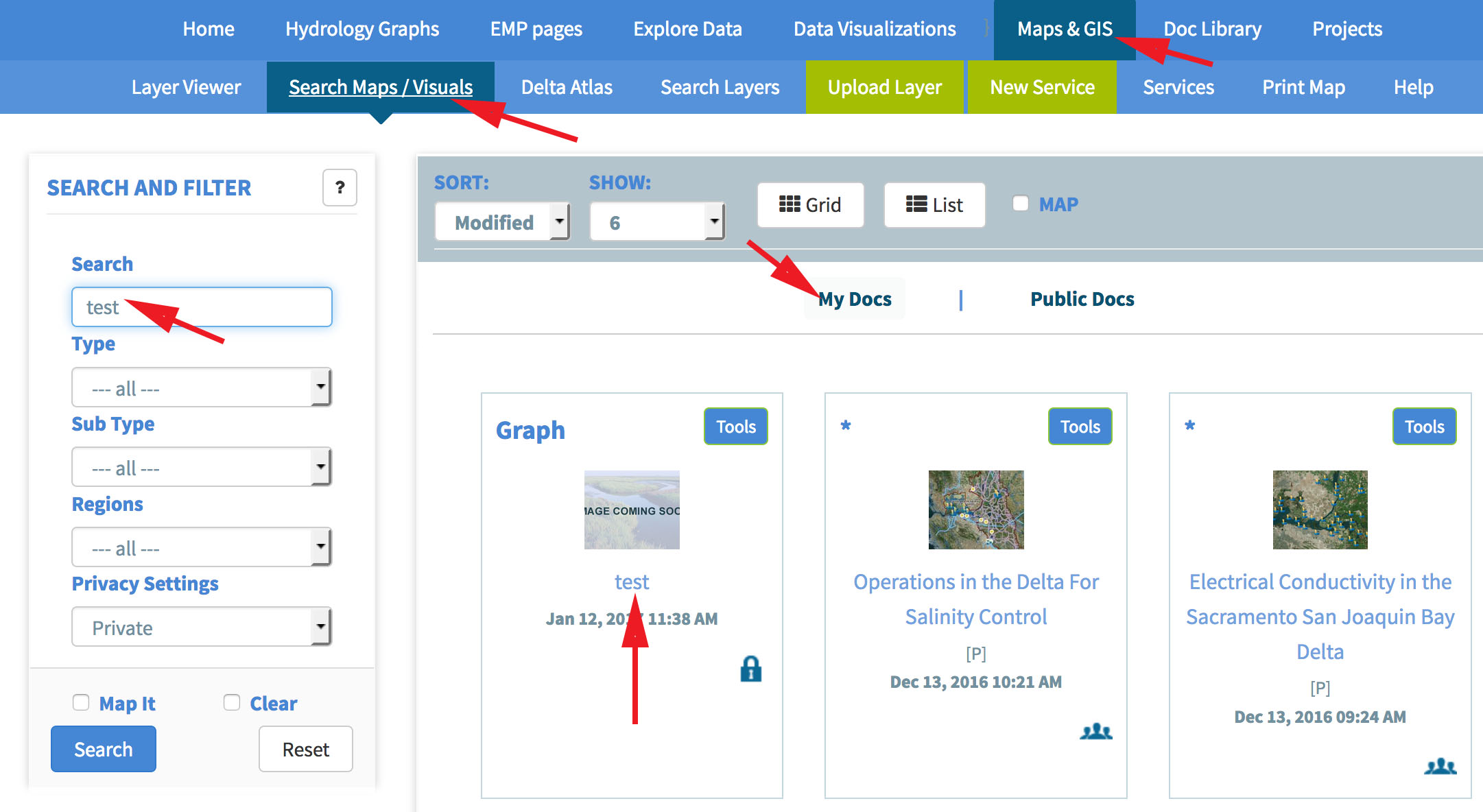This screenshot has width=1483, height=812.
Task: Click the Reset button
Action: 305,749
